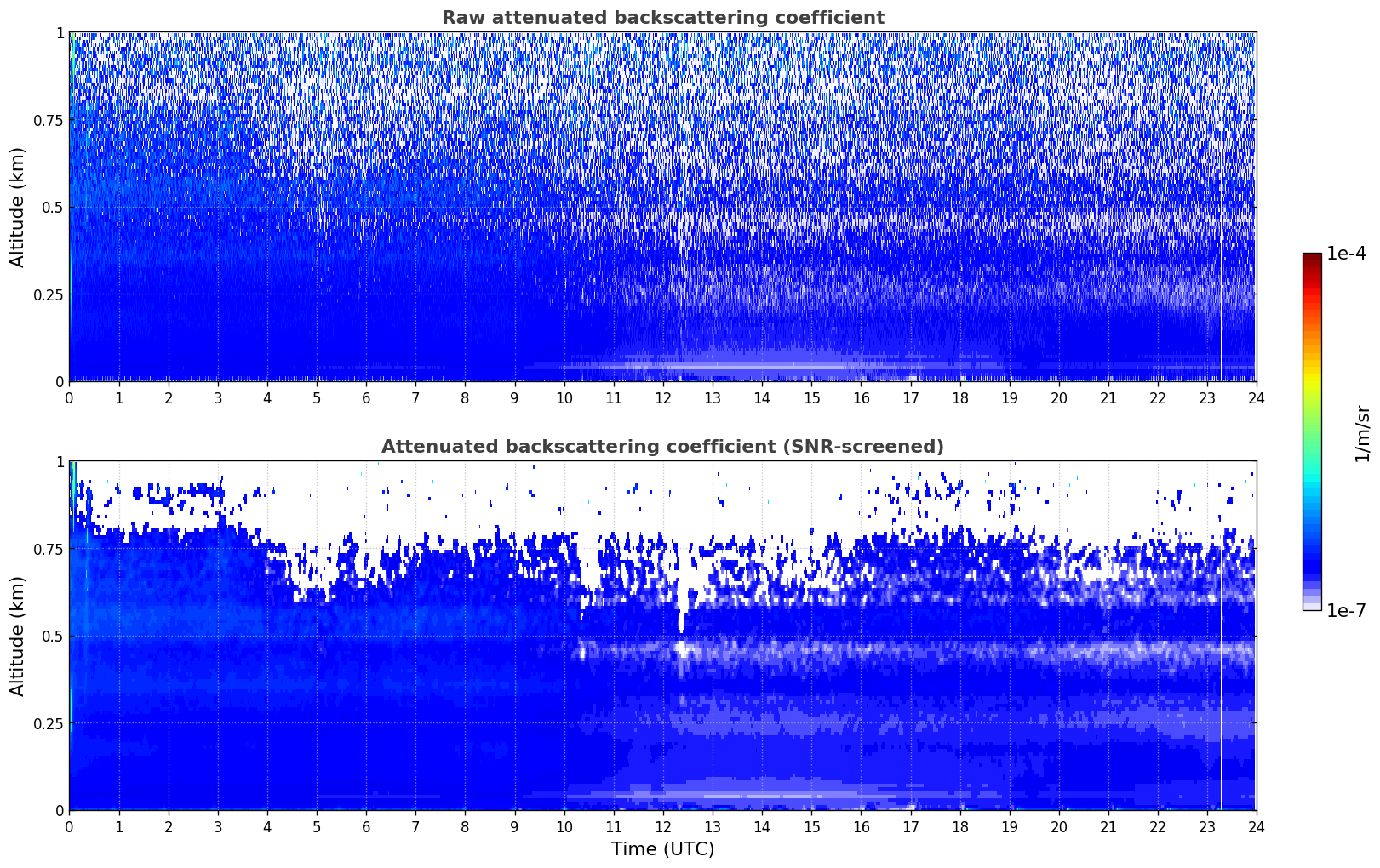Click the hour 21 tick under the raw plot
Image resolution: width=1380 pixels, height=868 pixels.
tap(1108, 397)
